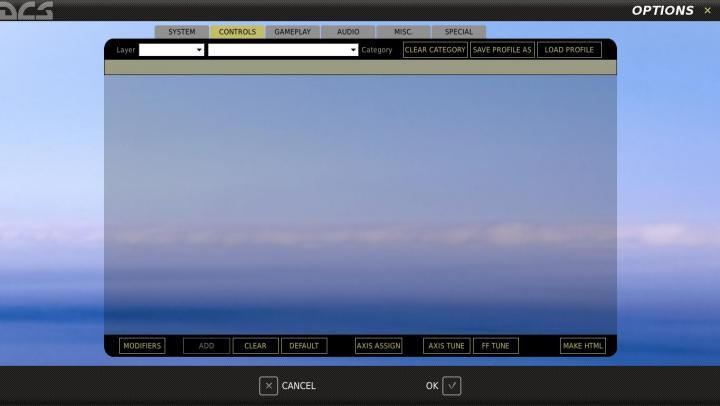
Task: Open the SPECIAL tab
Action: pos(458,32)
